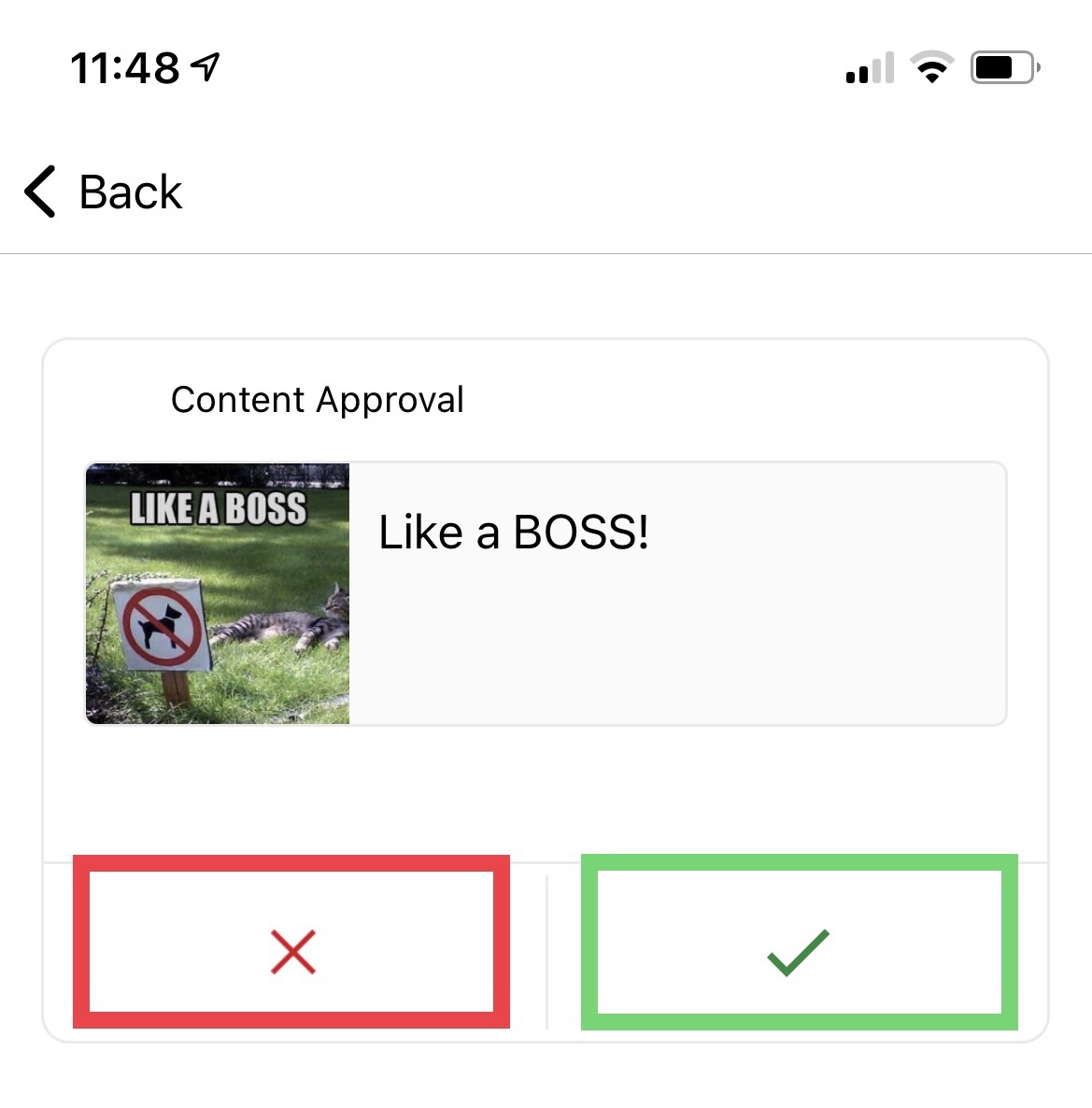Tap the location arrow beside the clock
The image size is (1092, 1108).
coord(206,67)
